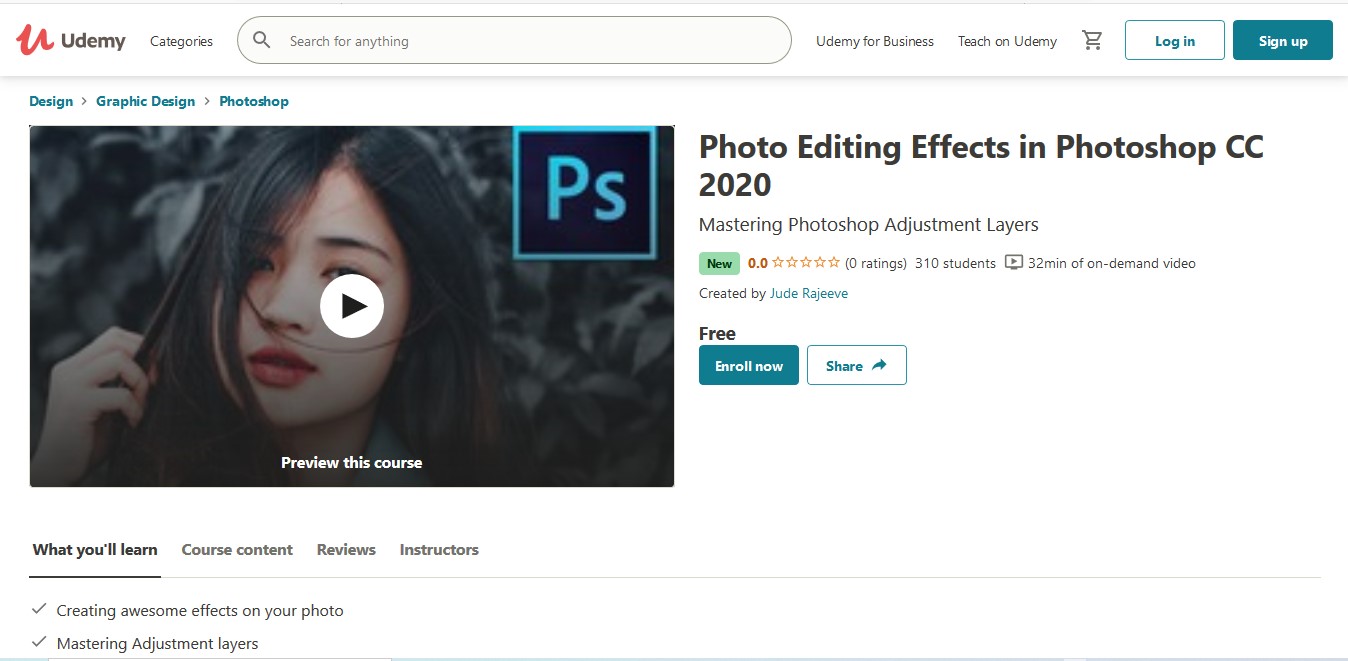Image resolution: width=1348 pixels, height=661 pixels.
Task: Open Udemy for Business link
Action: (875, 41)
